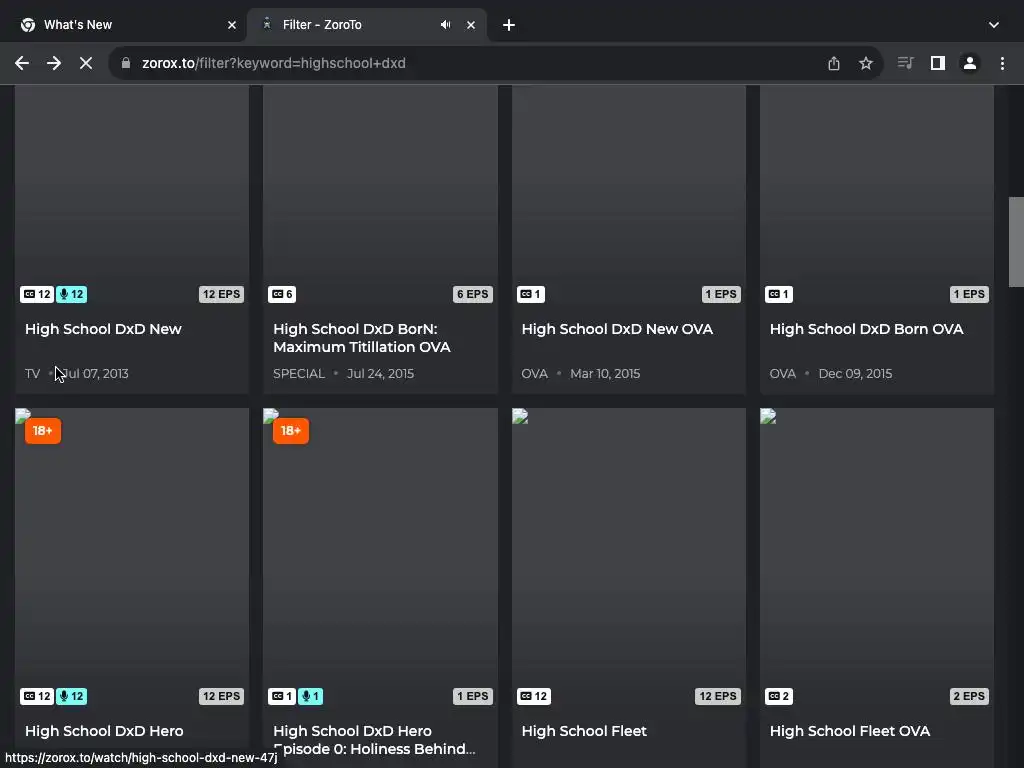Click the SPECIAL type label
1024x768 pixels.
[x=298, y=374]
